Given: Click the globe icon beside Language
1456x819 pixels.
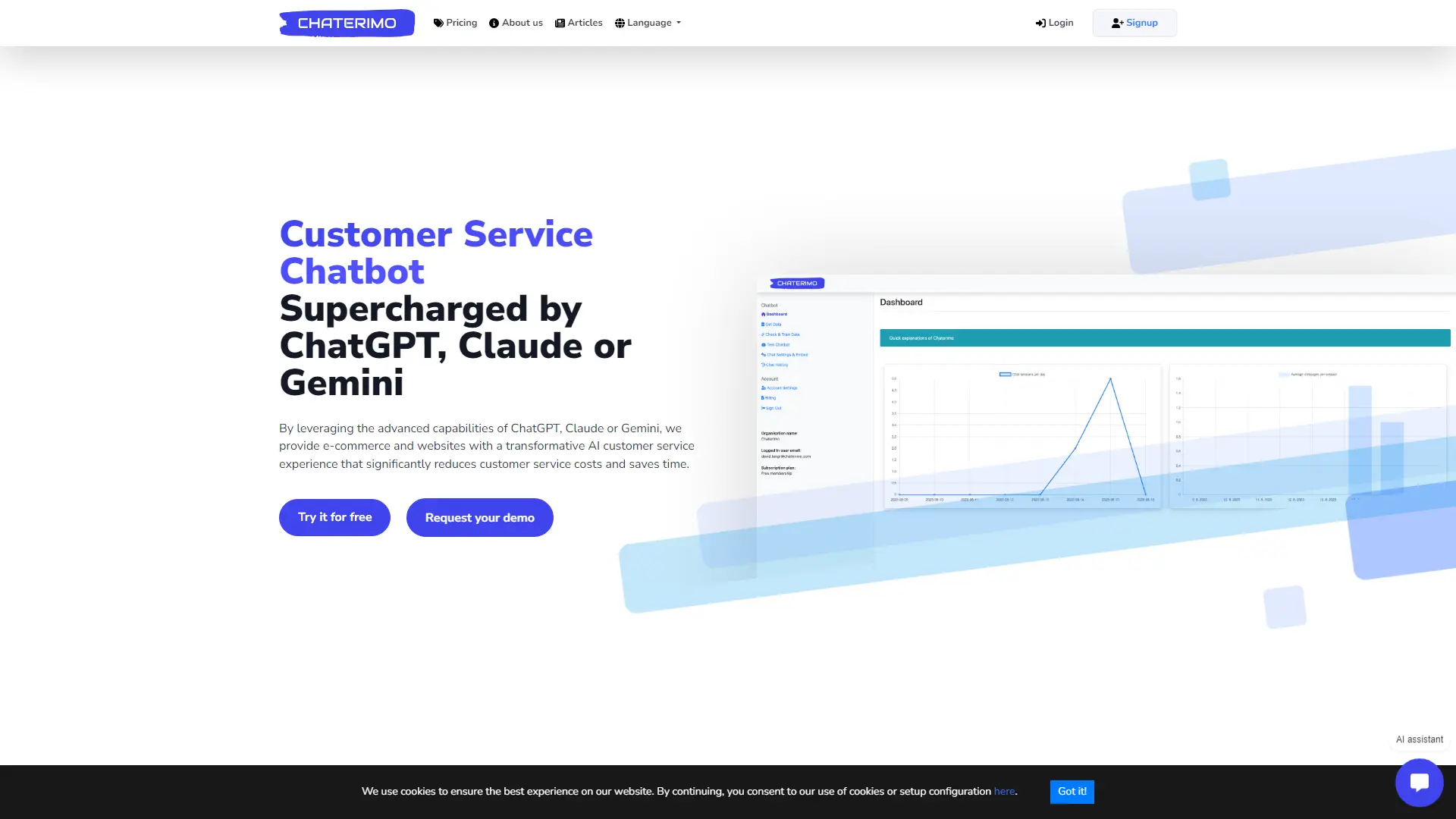Looking at the screenshot, I should coord(620,23).
